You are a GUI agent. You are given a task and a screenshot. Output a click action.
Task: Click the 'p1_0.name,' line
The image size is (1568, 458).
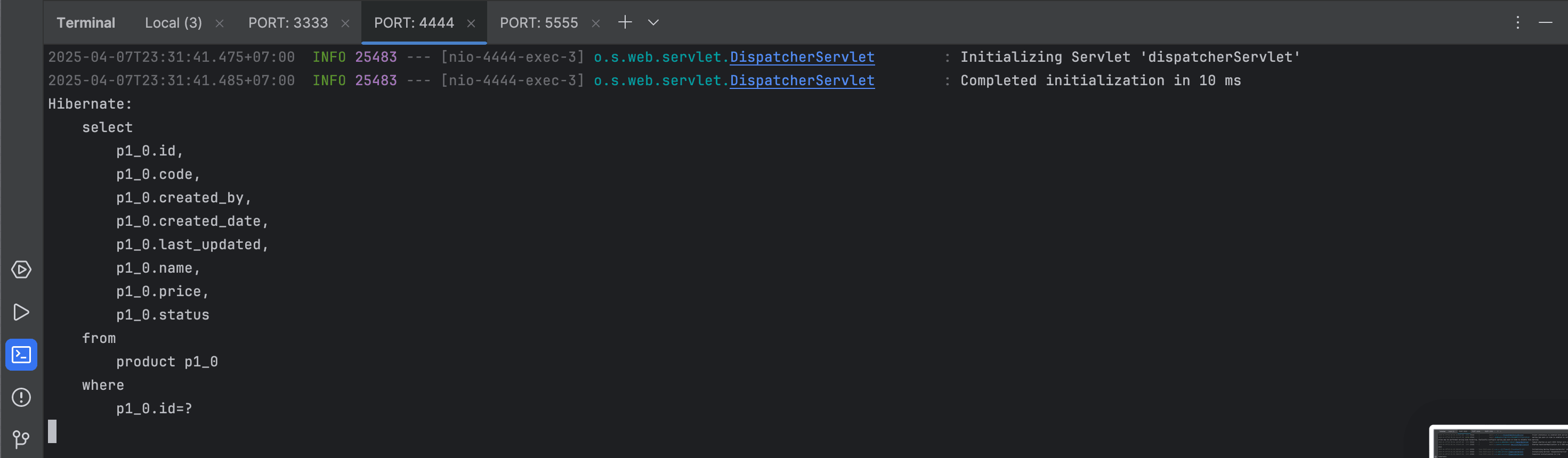coord(158,268)
